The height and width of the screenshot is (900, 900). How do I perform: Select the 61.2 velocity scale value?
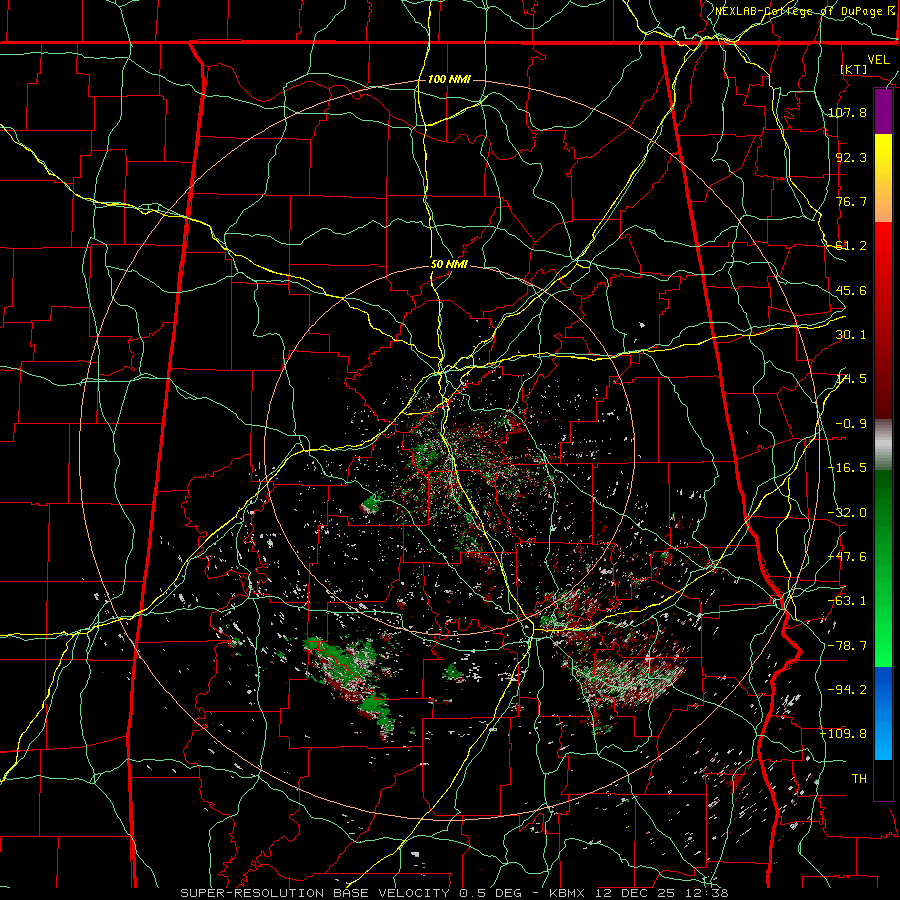point(851,246)
